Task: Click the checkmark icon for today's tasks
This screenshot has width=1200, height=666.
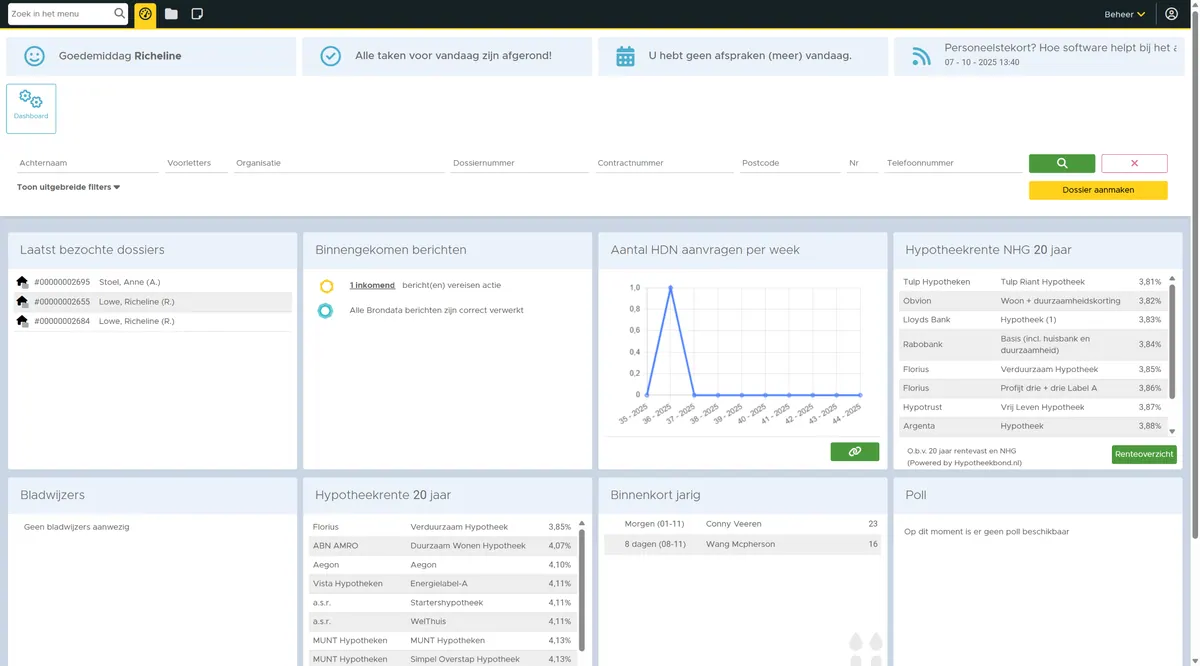Action: pos(330,56)
